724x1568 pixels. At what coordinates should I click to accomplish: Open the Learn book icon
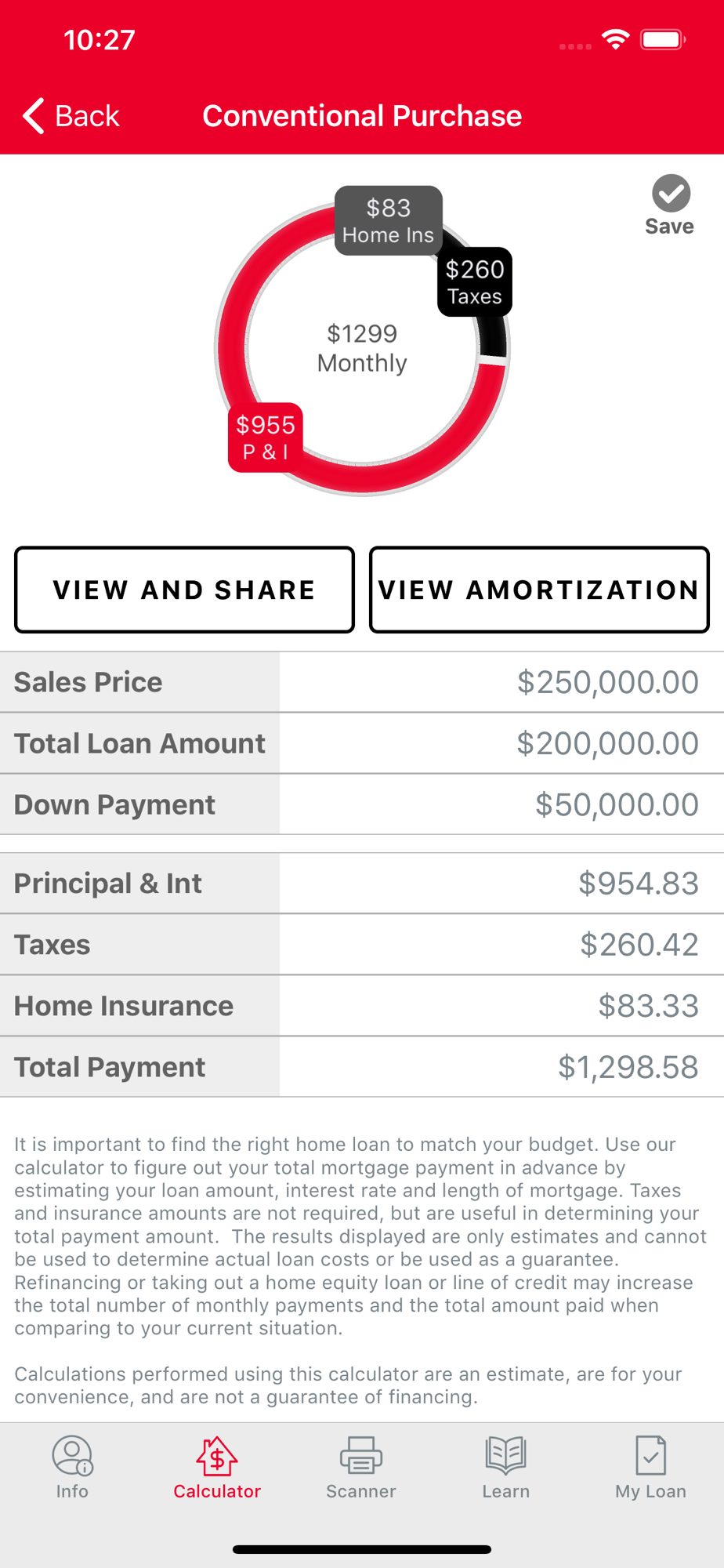click(x=506, y=1455)
